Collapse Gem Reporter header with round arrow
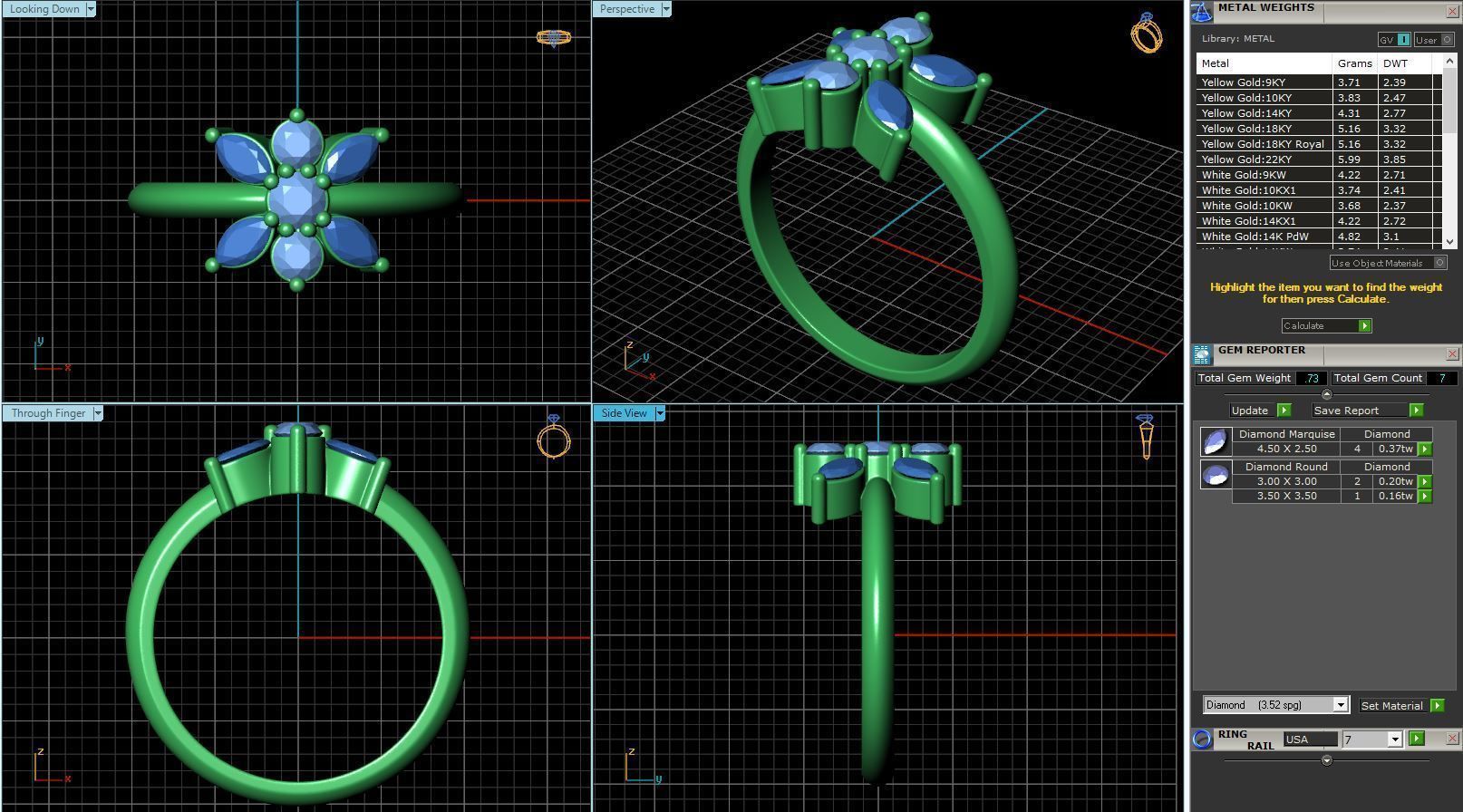 coord(1327,394)
